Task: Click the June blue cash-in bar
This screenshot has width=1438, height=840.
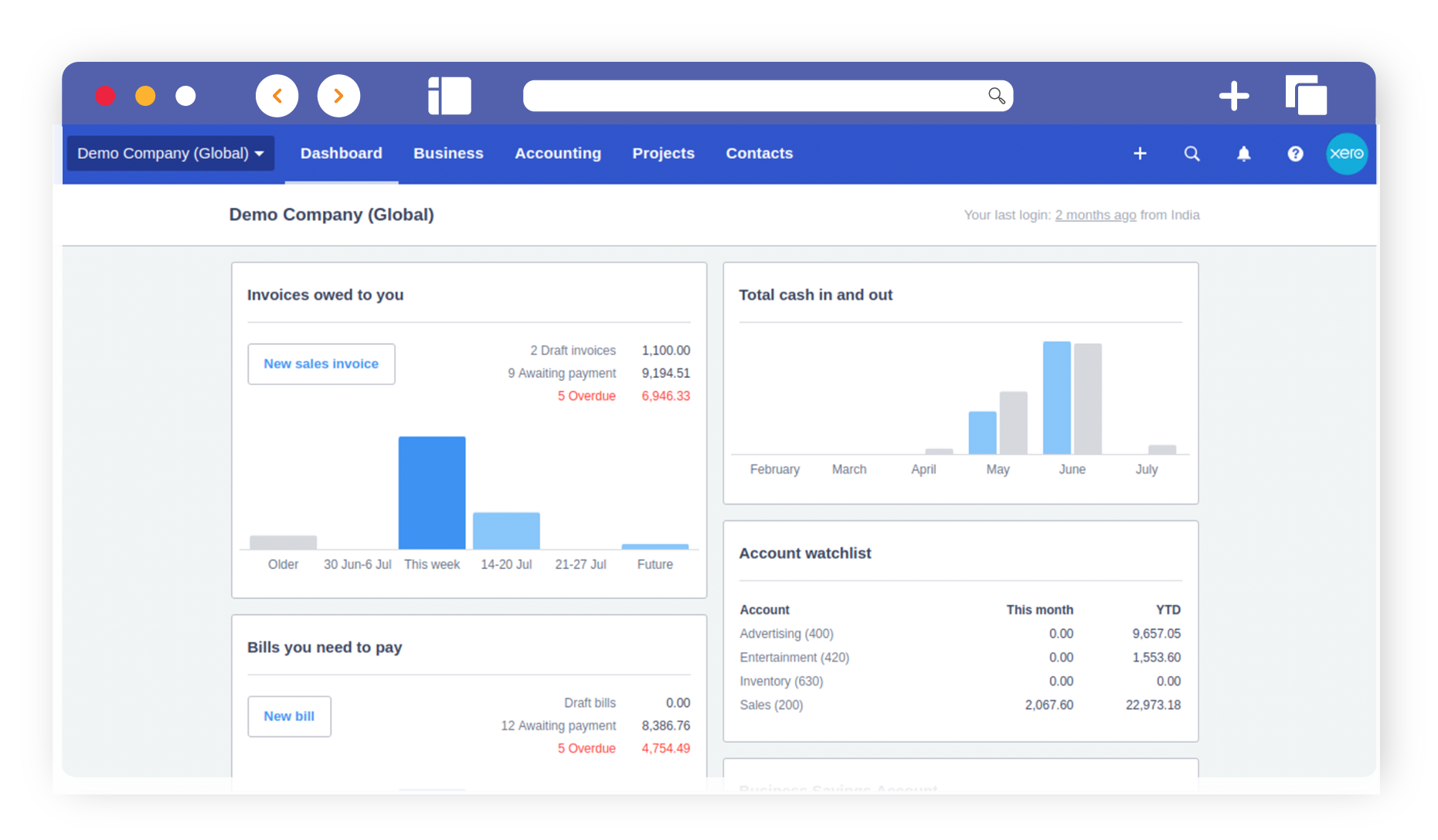Action: (1056, 398)
